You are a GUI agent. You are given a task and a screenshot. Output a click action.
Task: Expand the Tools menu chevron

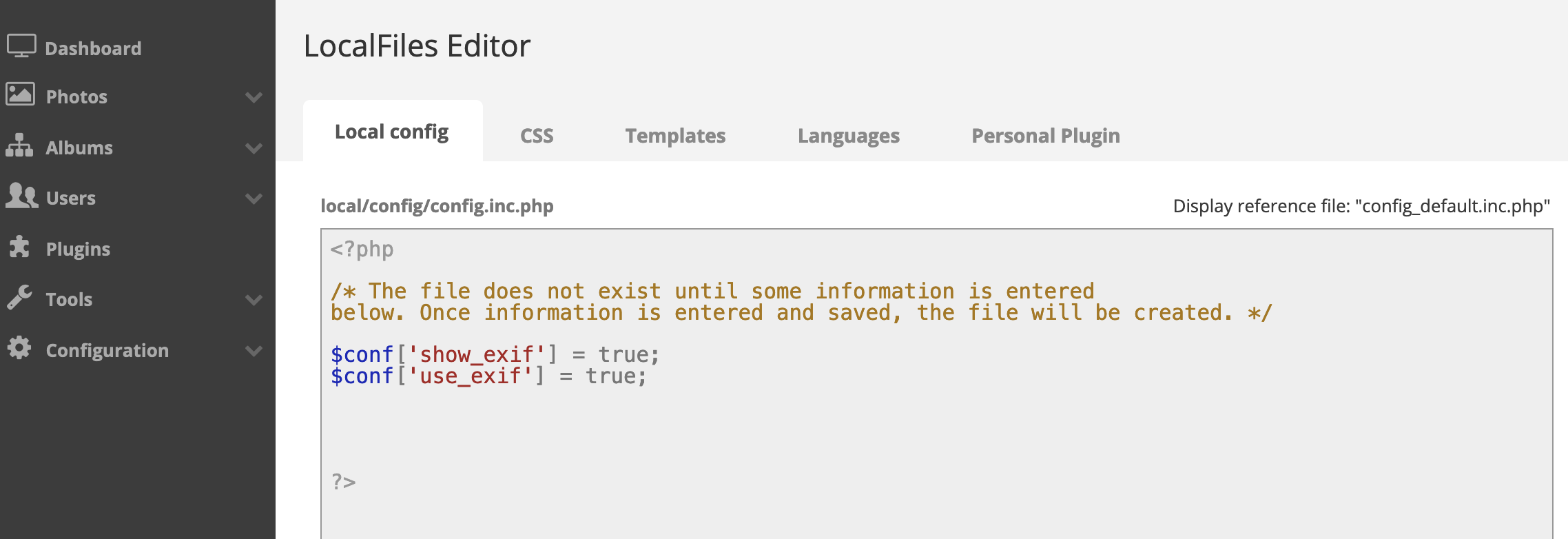pyautogui.click(x=254, y=300)
